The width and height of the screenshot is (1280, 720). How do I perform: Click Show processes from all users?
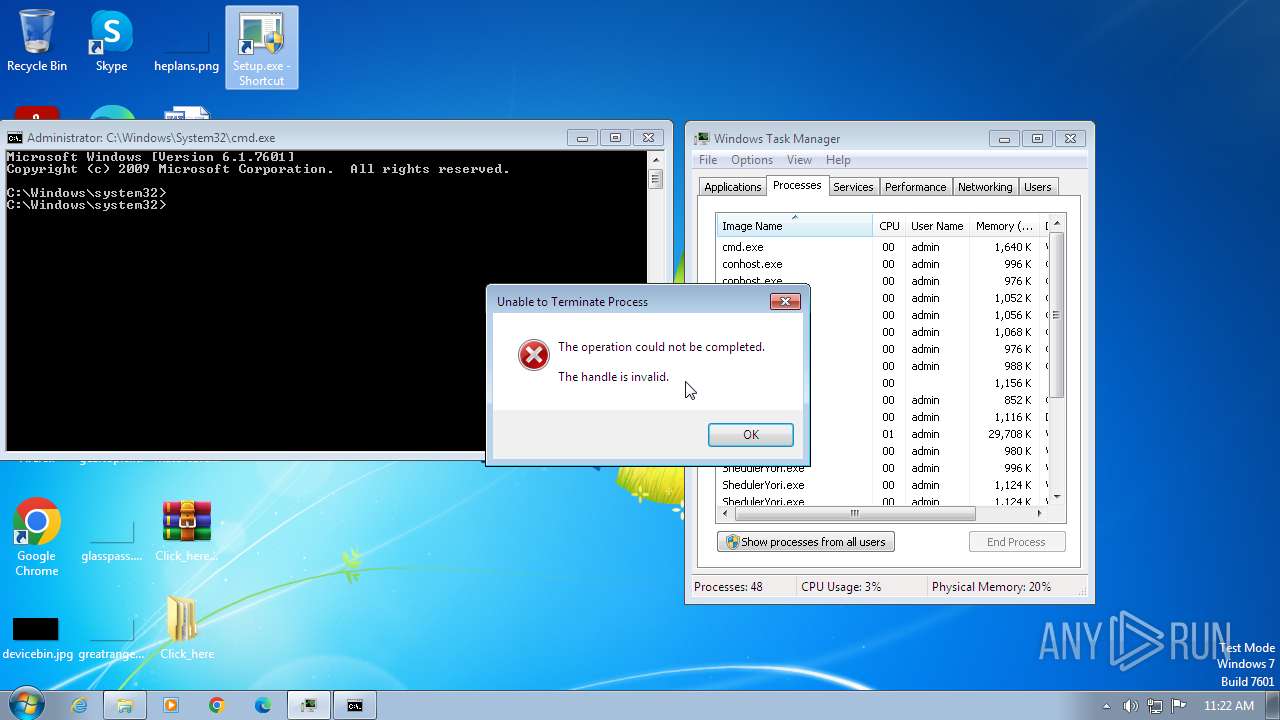coord(806,542)
